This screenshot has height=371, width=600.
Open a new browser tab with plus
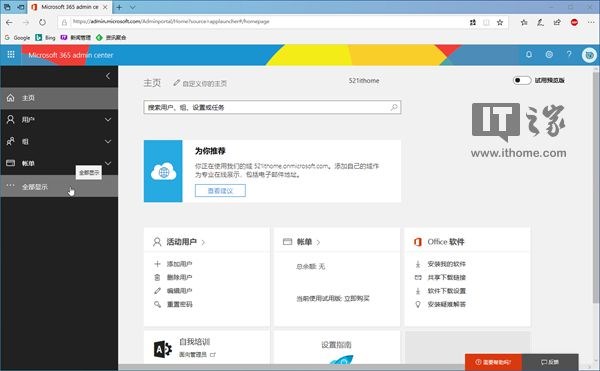coord(119,7)
